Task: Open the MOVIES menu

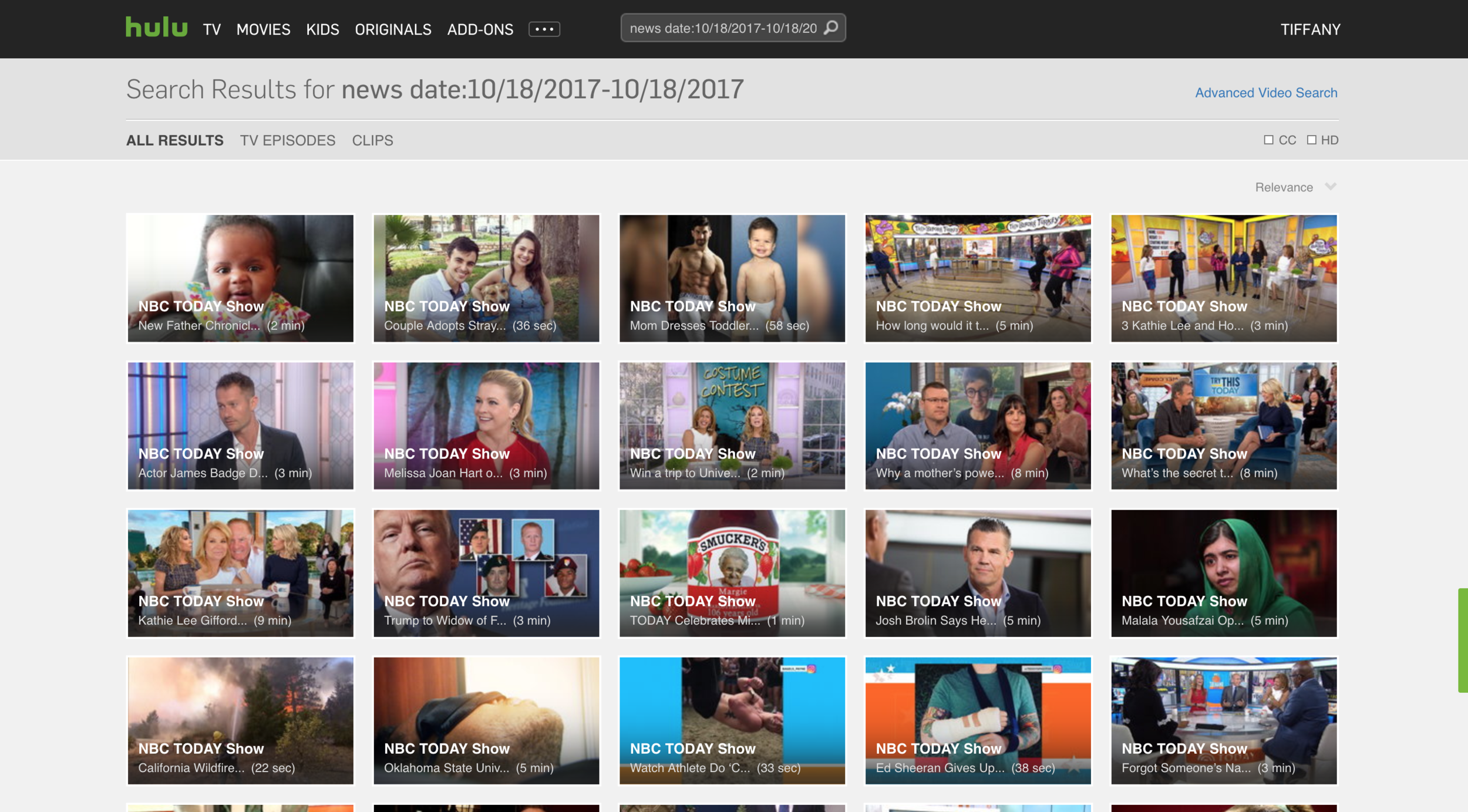Action: point(263,29)
